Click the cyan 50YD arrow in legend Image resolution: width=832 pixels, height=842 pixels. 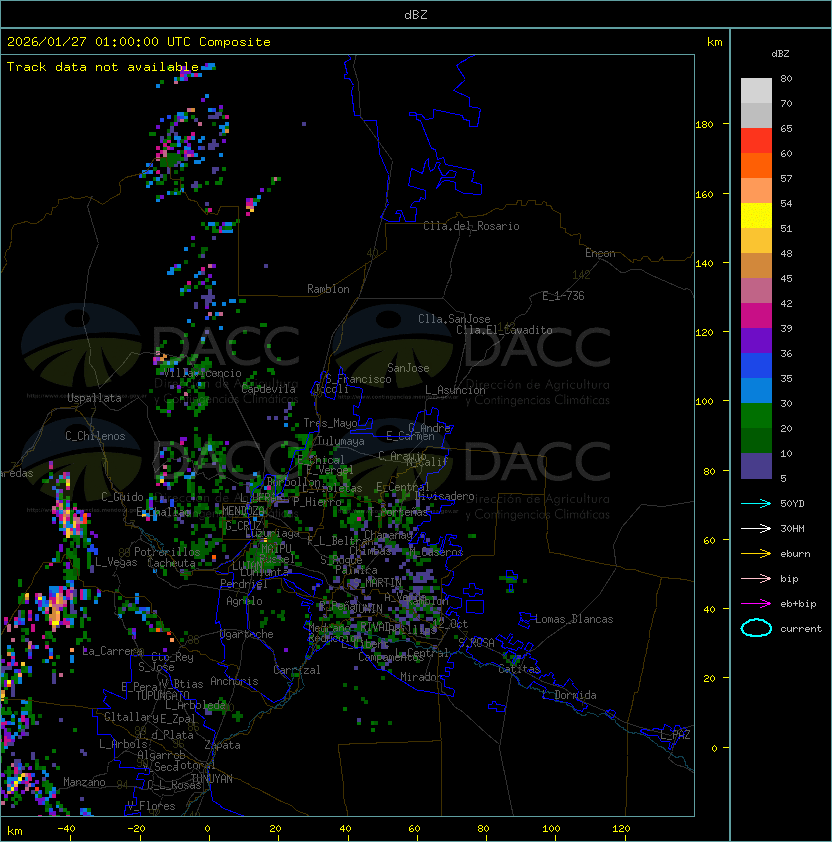click(756, 503)
